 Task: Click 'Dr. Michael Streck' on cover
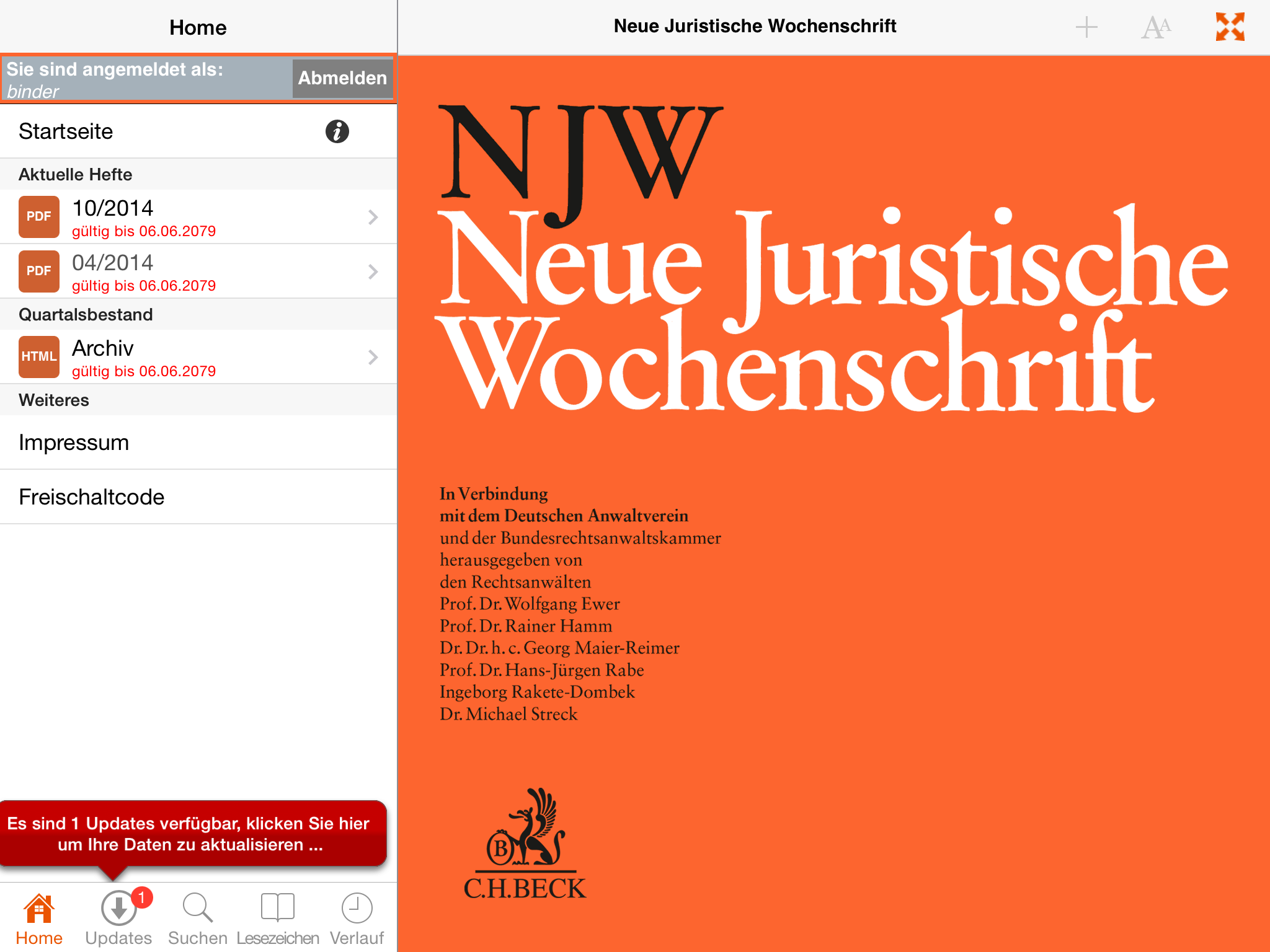[x=508, y=714]
